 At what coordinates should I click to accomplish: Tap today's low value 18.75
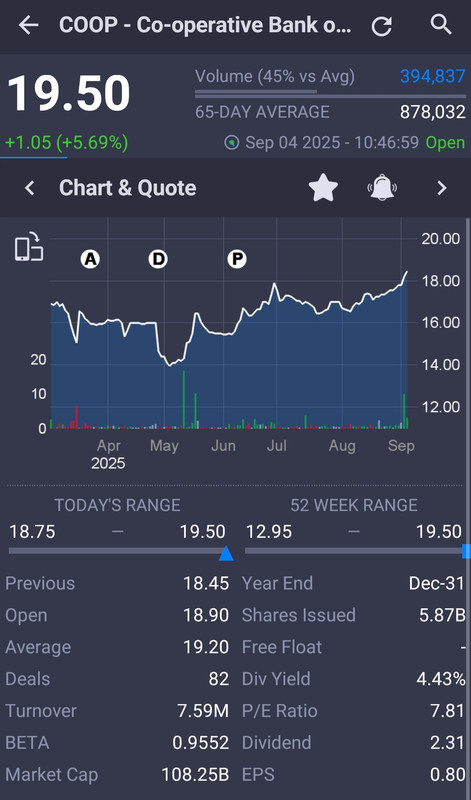pos(32,532)
